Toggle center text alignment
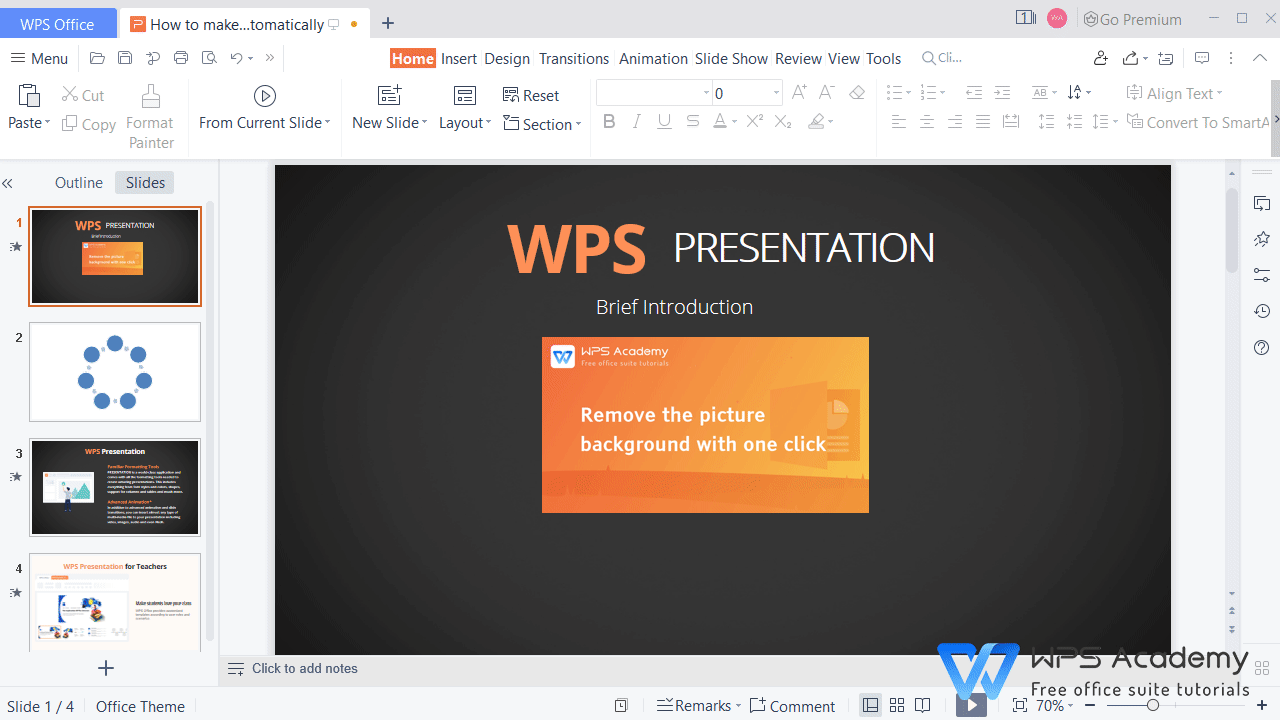Screen dimensions: 1280x720 pyautogui.click(x=927, y=122)
